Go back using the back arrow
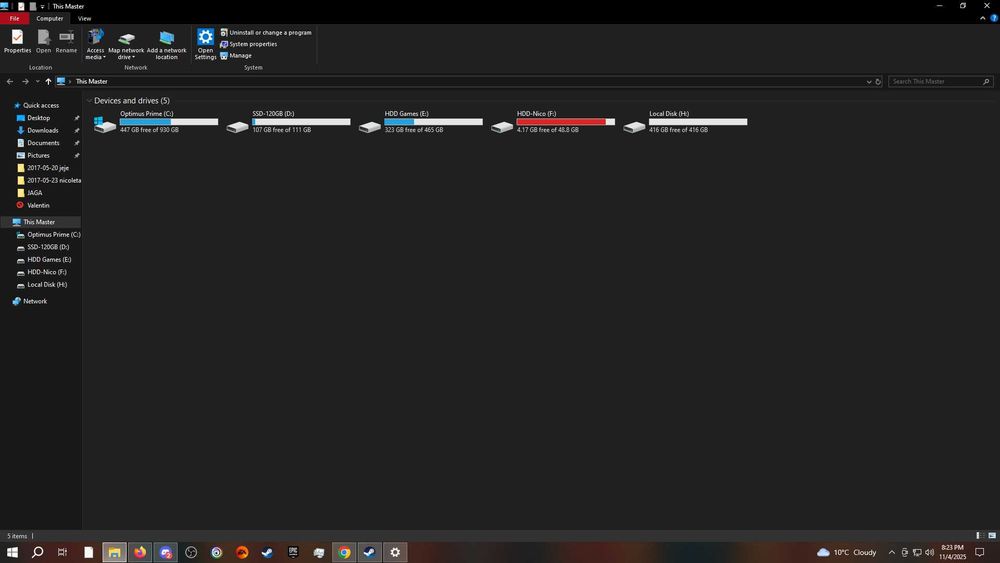1000x563 pixels. tap(10, 82)
